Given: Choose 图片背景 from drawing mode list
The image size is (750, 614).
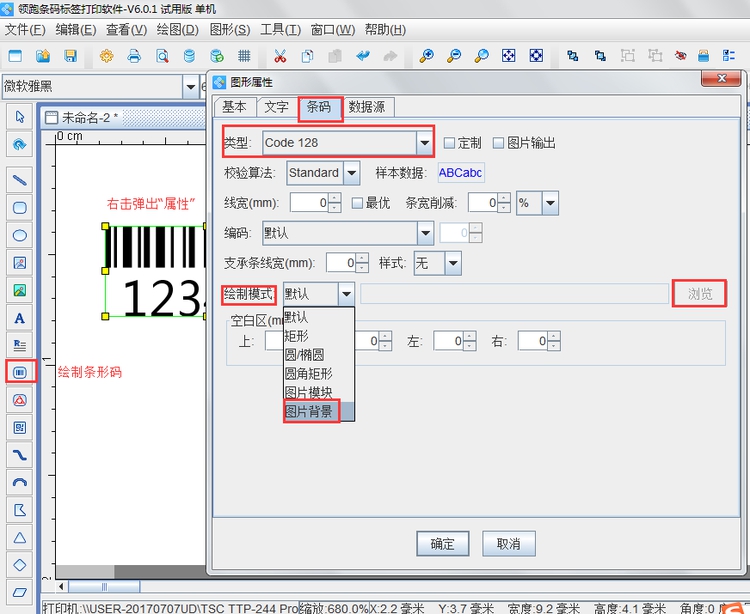Looking at the screenshot, I should (x=309, y=411).
